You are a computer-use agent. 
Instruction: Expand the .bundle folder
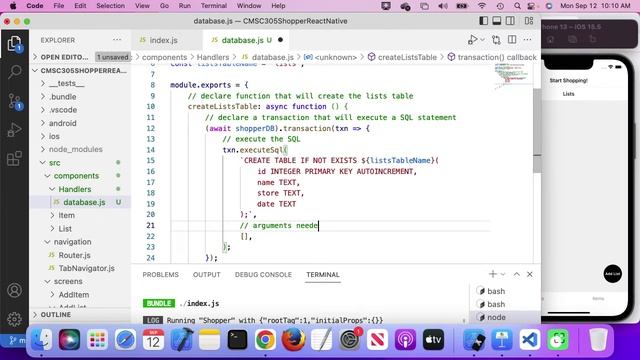click(x=62, y=97)
